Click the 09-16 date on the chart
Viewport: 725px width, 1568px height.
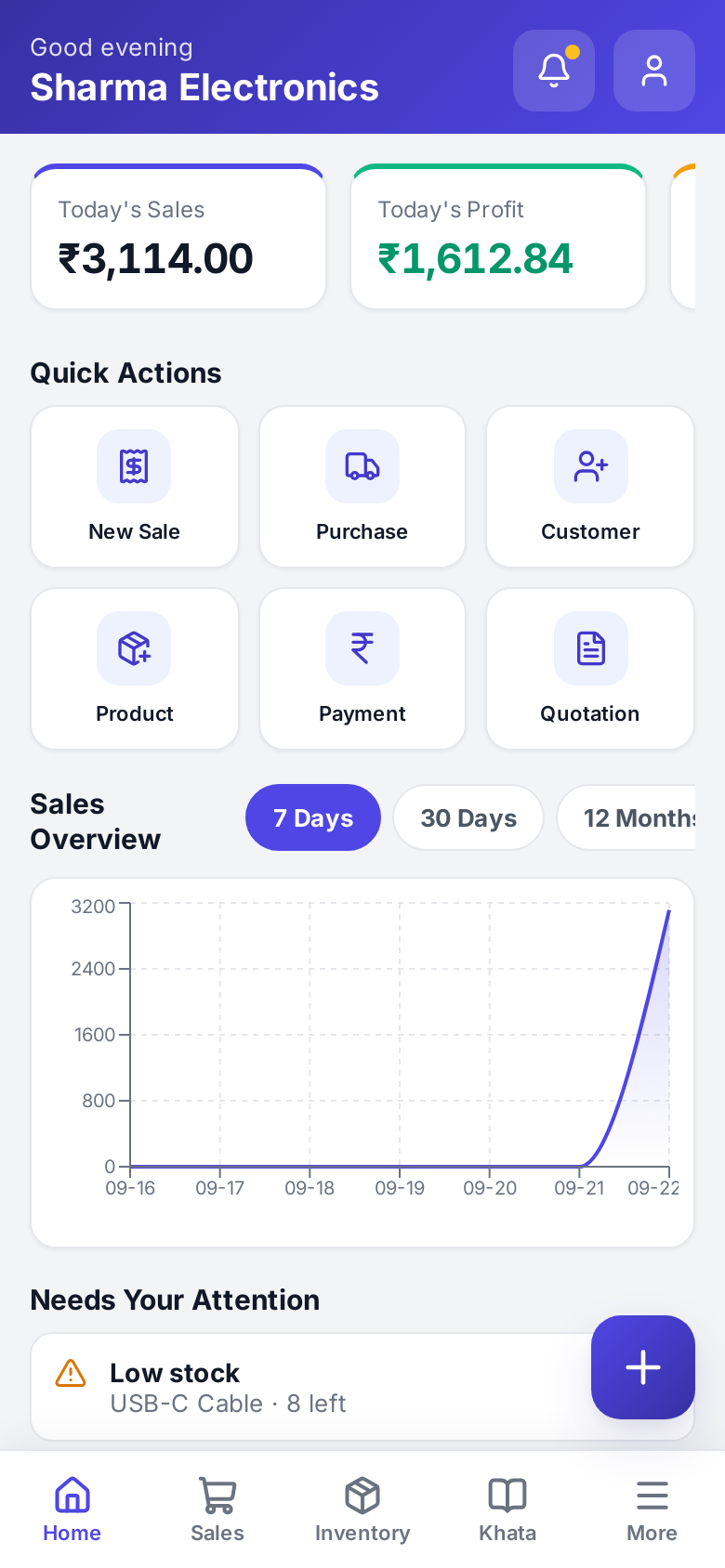(130, 1188)
